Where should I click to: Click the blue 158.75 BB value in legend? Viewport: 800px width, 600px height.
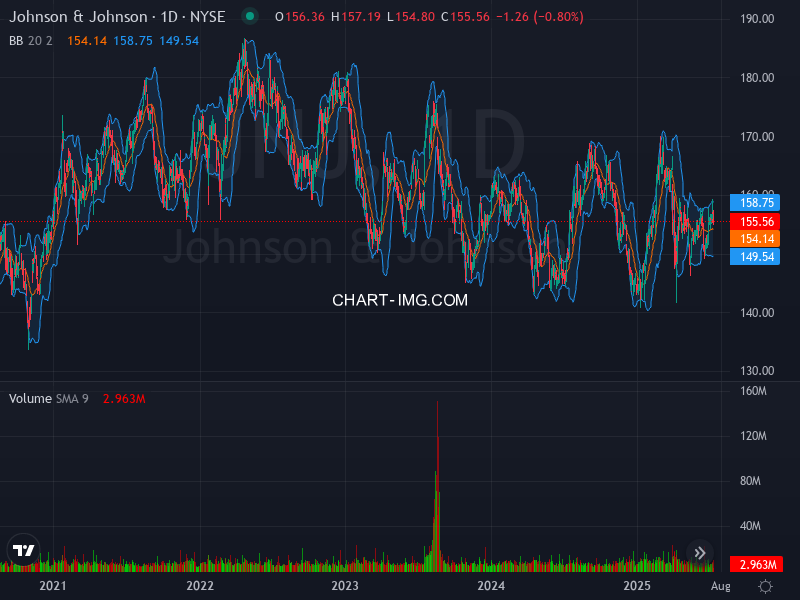(133, 41)
